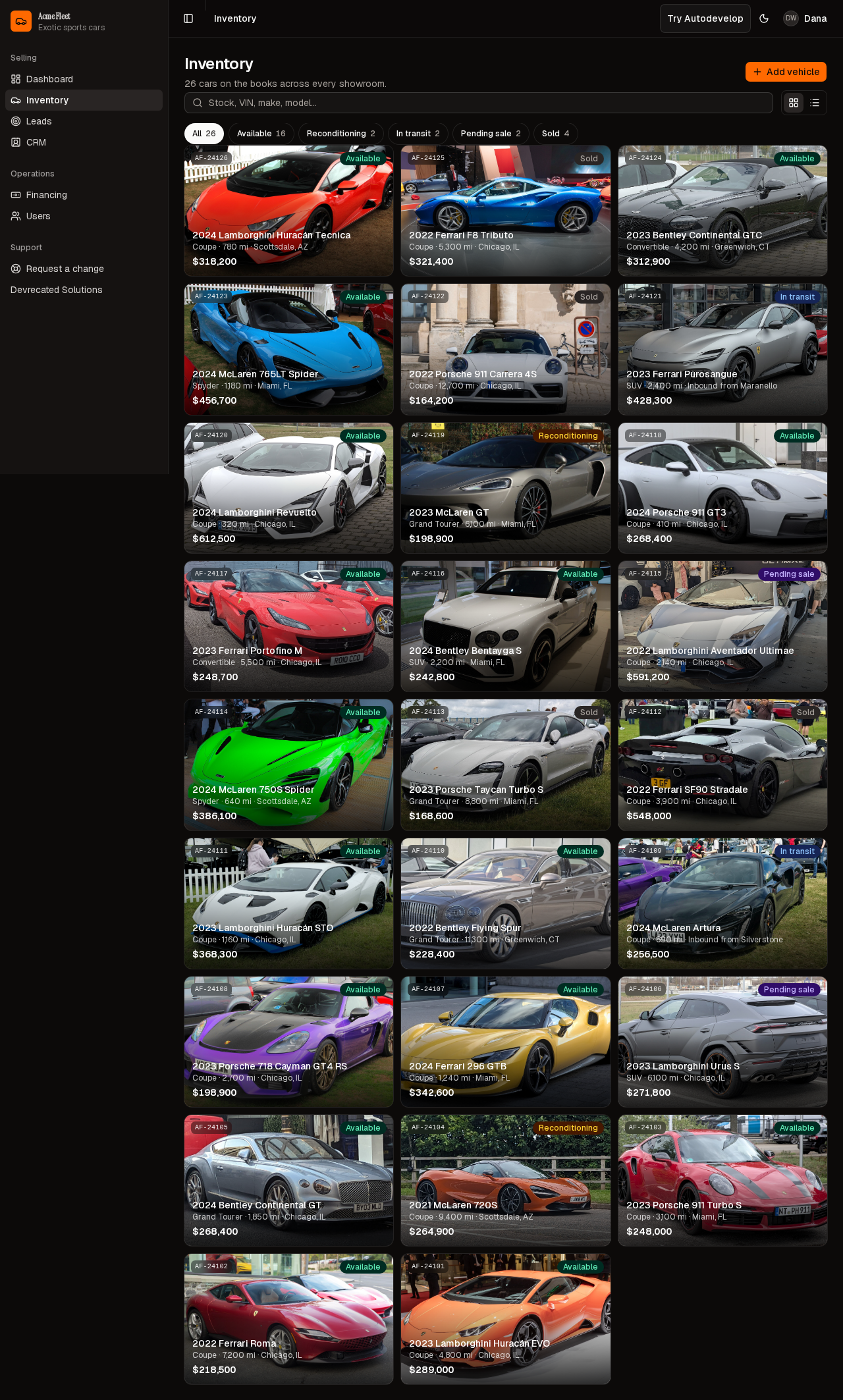Select the All 26 filter tab
The image size is (843, 1400).
coord(204,134)
